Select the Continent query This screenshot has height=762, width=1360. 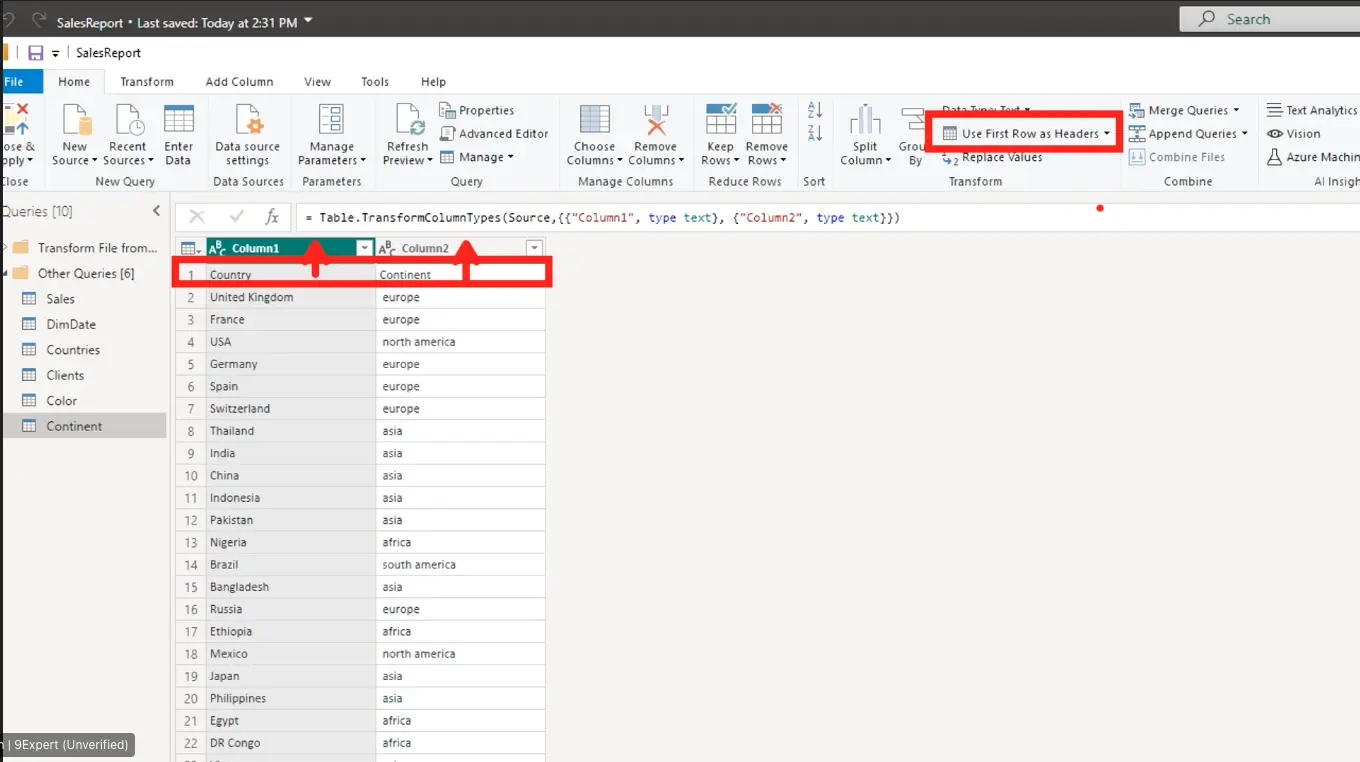[x=84, y=426]
